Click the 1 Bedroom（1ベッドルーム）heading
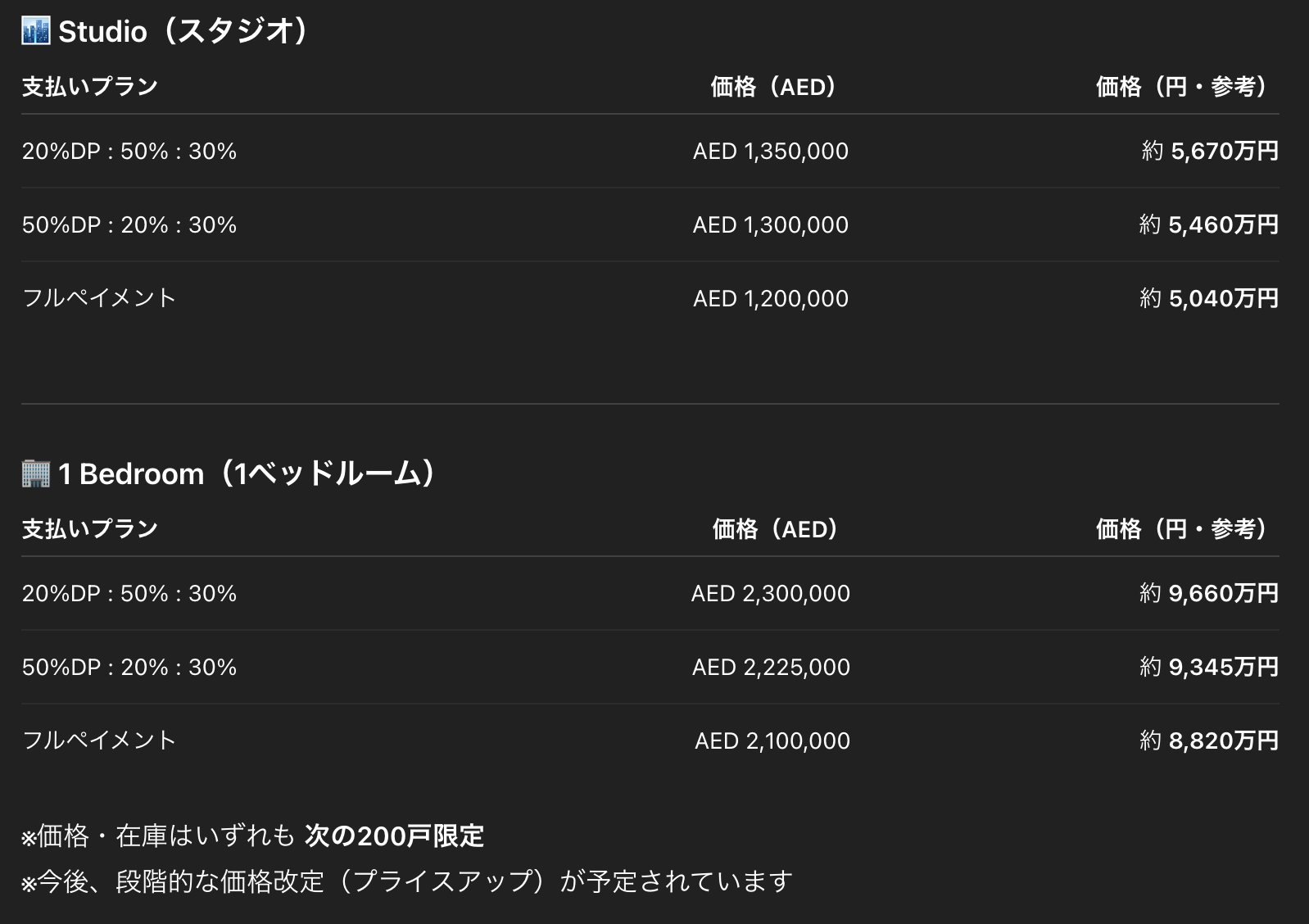1309x924 pixels. (x=247, y=473)
